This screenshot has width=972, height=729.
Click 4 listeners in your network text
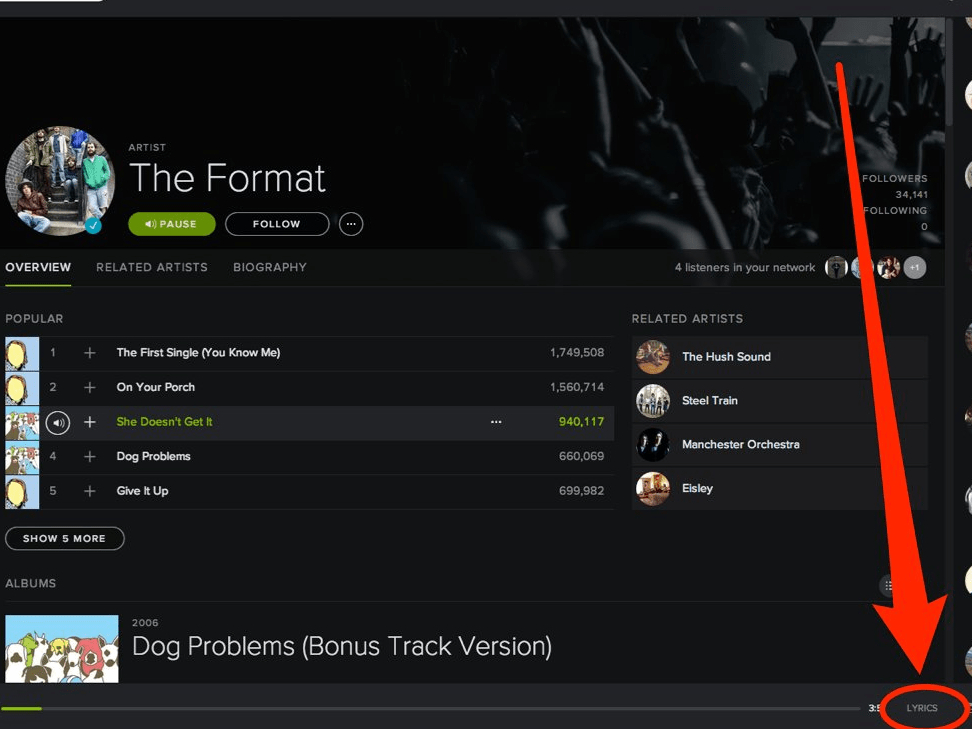tap(745, 268)
